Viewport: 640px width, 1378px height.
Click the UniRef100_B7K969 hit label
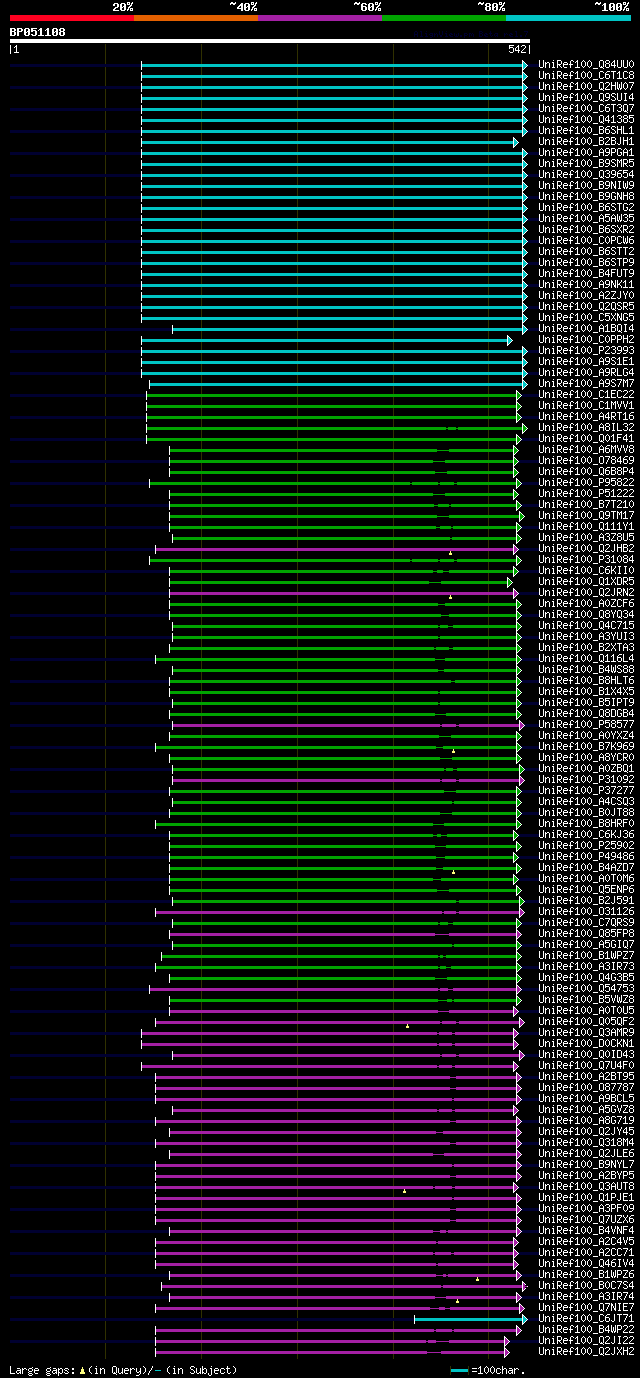click(x=586, y=746)
